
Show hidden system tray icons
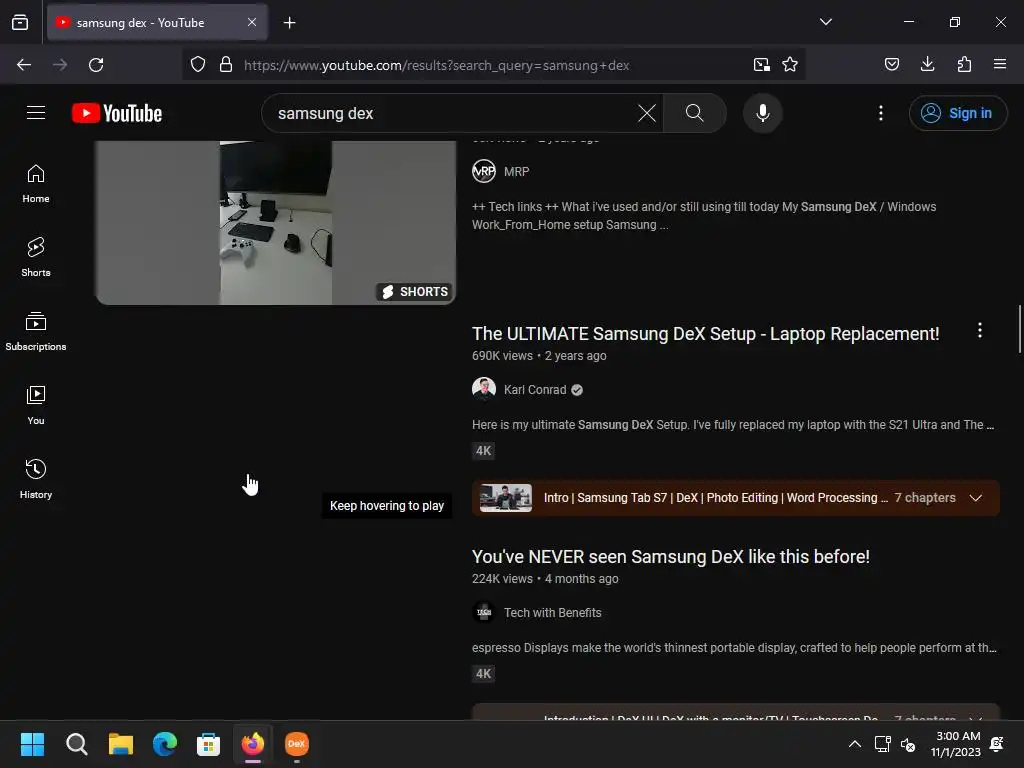pyautogui.click(x=854, y=744)
